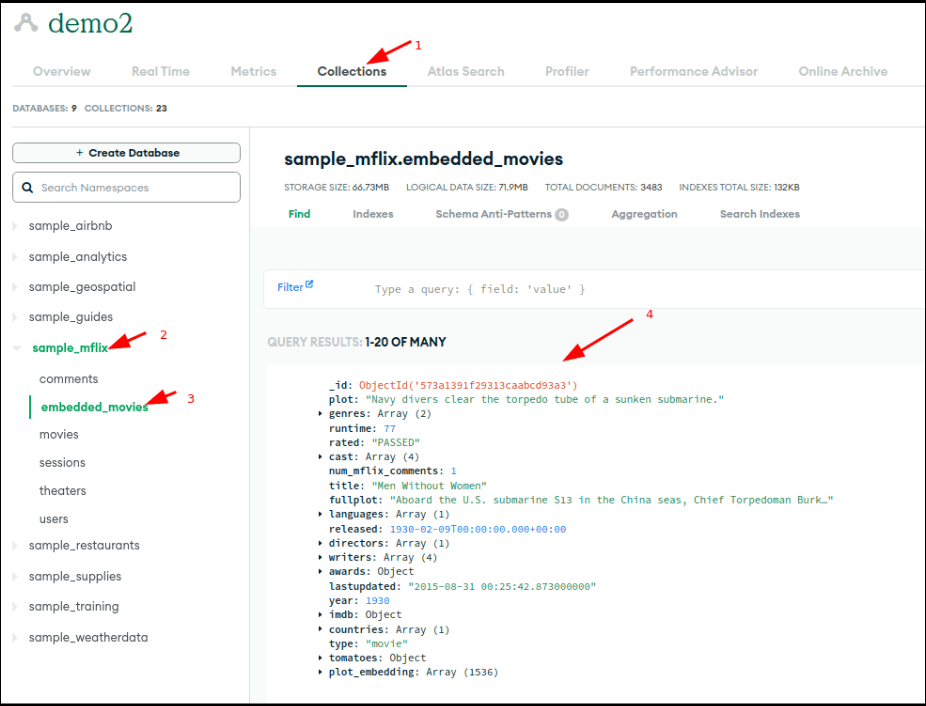Switch to the Atlas Search tab
The height and width of the screenshot is (706, 926).
pyautogui.click(x=465, y=72)
